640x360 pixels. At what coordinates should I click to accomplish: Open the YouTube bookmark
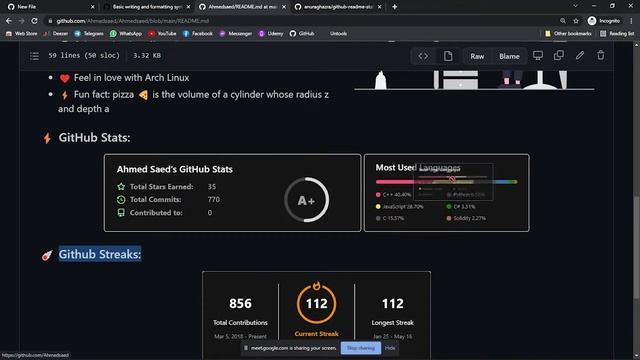(162, 33)
